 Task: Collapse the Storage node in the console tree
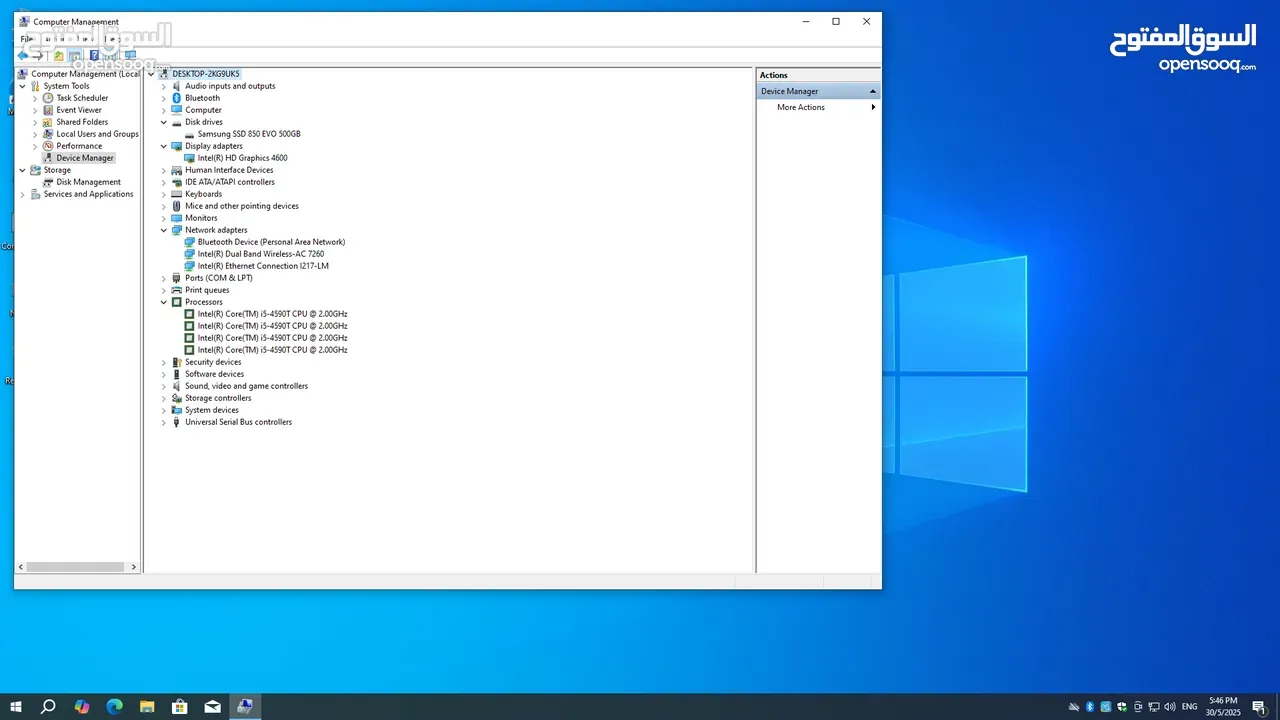pos(22,170)
